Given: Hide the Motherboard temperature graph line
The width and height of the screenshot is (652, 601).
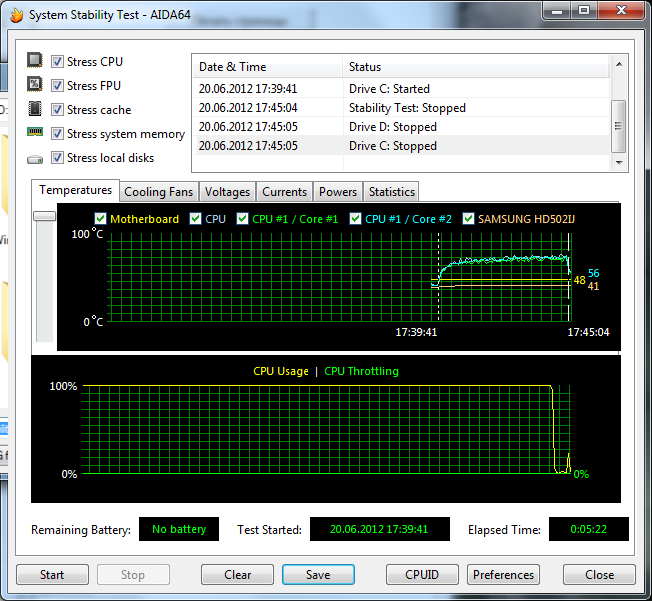Looking at the screenshot, I should pyautogui.click(x=100, y=219).
